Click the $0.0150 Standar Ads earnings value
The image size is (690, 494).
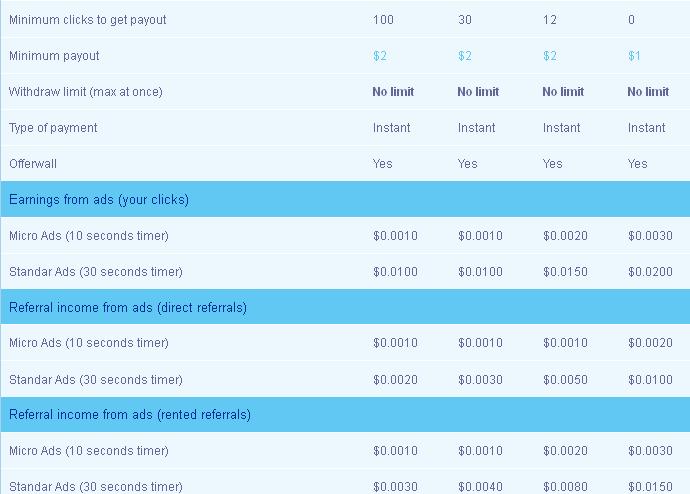pos(565,271)
